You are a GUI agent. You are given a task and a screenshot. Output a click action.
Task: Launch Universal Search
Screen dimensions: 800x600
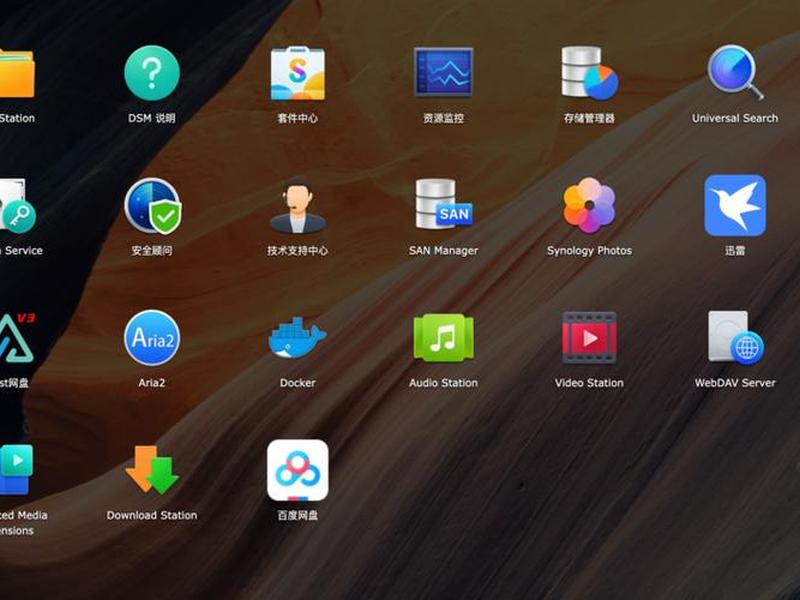click(x=735, y=73)
